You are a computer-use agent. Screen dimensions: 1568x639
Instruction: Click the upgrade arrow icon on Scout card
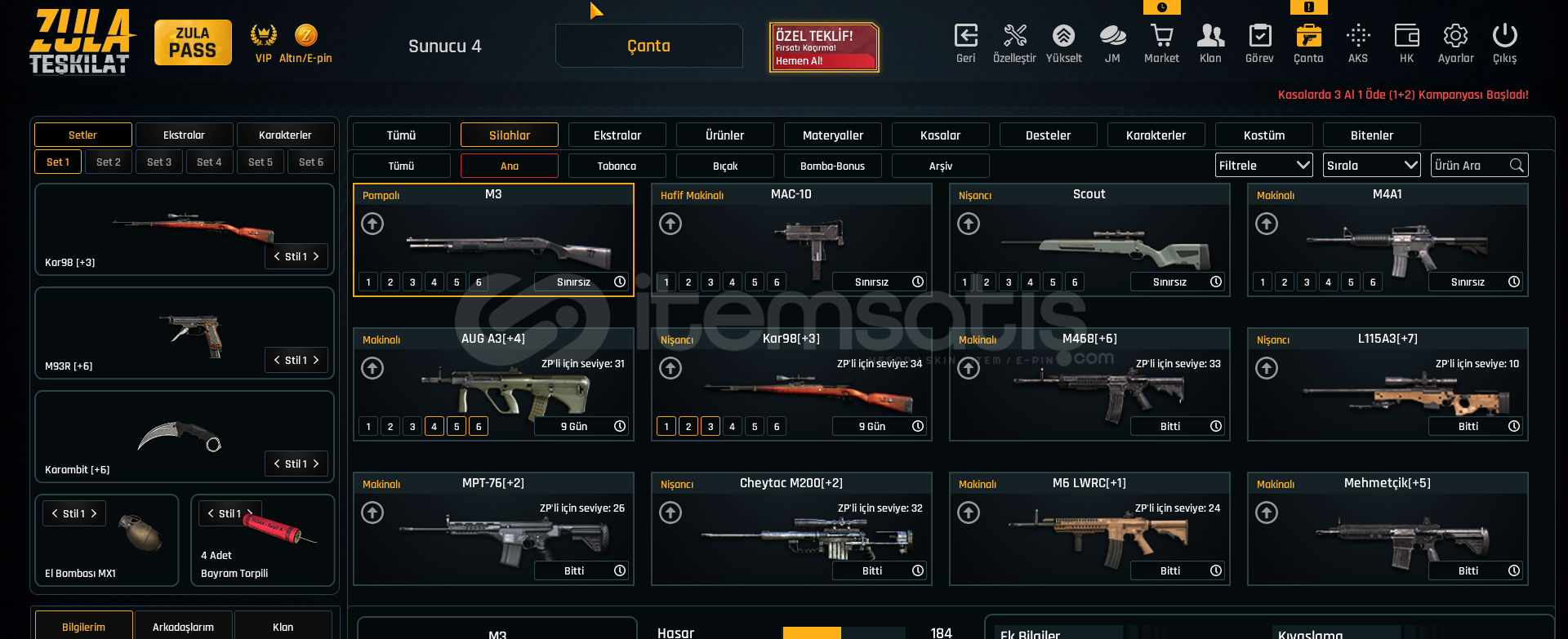pyautogui.click(x=969, y=224)
